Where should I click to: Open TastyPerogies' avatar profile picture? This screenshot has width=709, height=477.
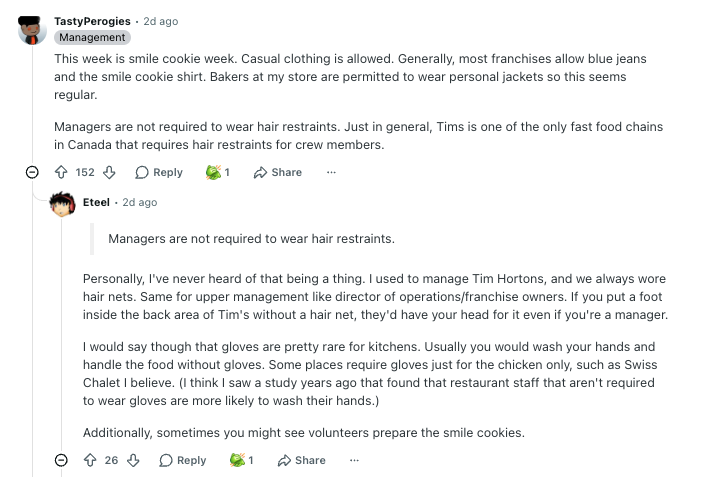[x=32, y=29]
